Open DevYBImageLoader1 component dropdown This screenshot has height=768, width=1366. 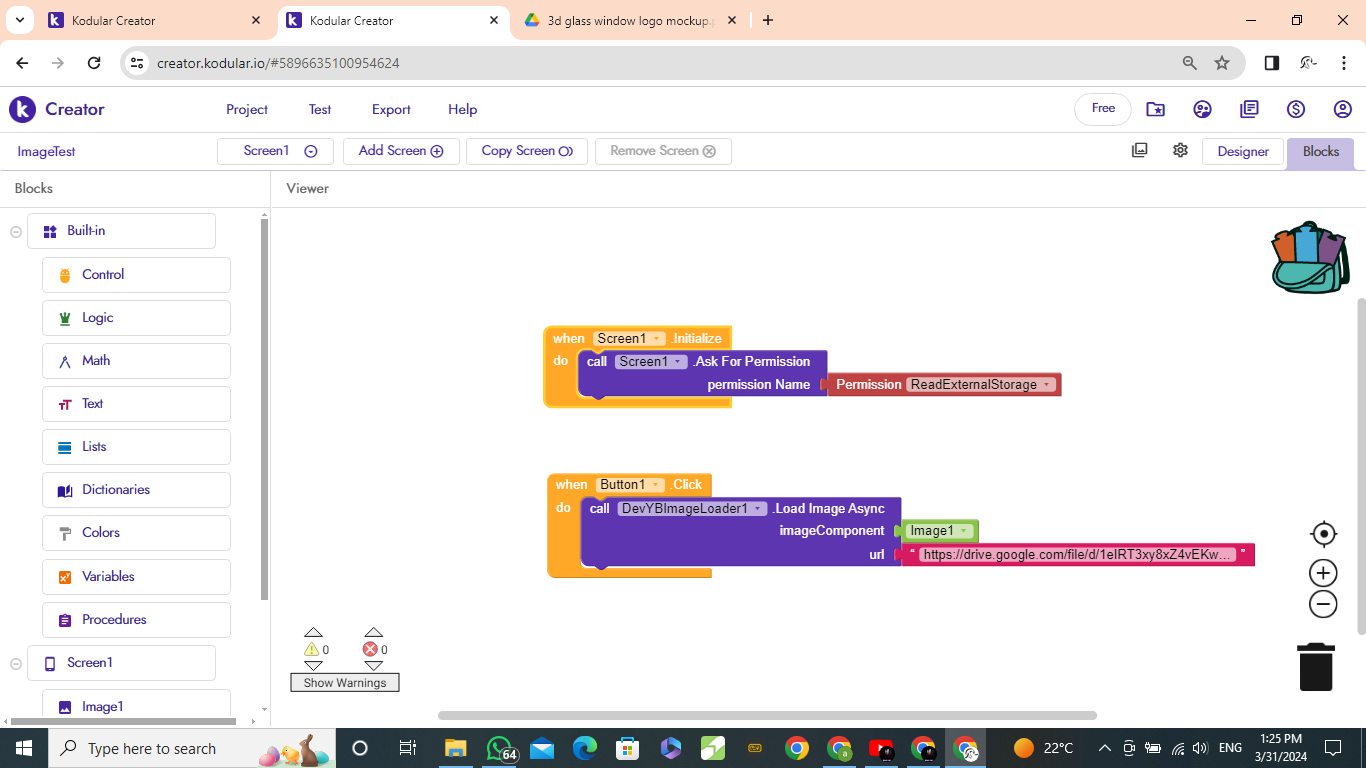pos(692,509)
